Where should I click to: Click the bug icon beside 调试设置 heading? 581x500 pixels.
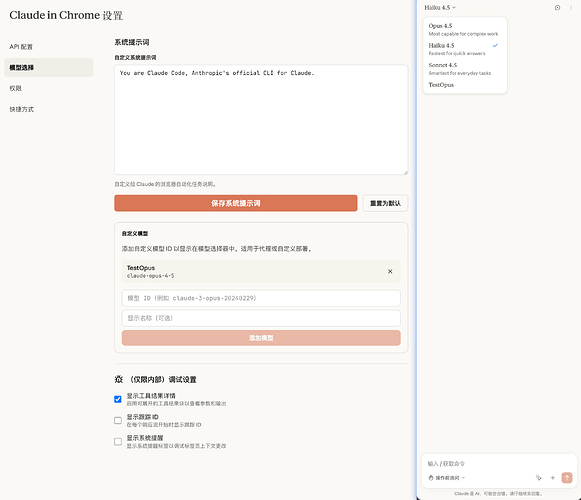click(x=119, y=379)
